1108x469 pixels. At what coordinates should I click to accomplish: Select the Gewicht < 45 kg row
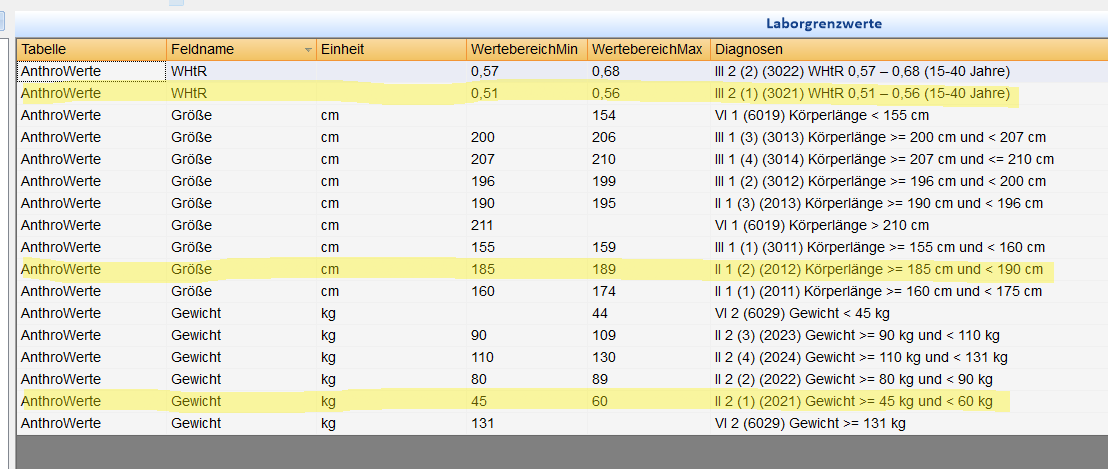562,313
